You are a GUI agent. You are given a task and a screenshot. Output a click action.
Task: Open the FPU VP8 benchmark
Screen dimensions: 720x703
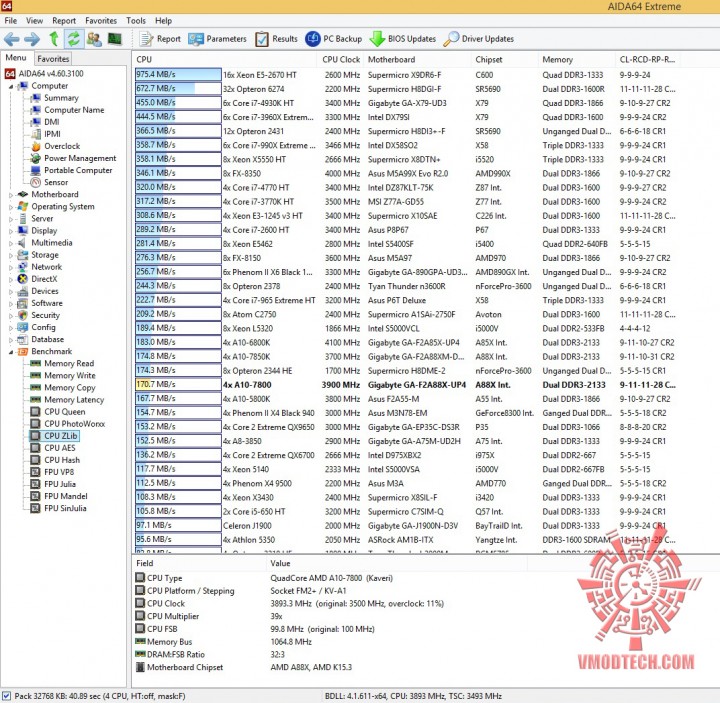click(x=59, y=472)
